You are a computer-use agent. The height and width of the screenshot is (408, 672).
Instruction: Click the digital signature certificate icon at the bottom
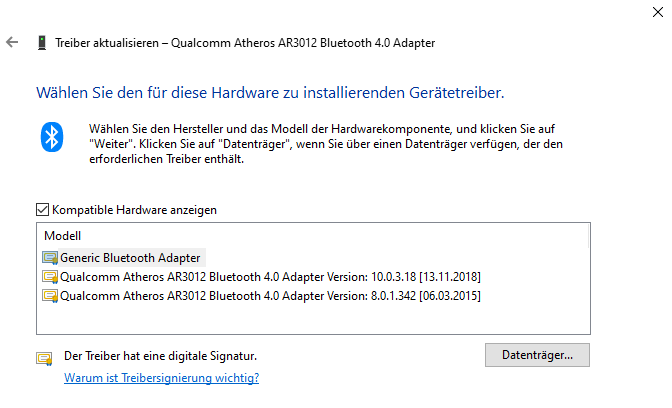44,358
